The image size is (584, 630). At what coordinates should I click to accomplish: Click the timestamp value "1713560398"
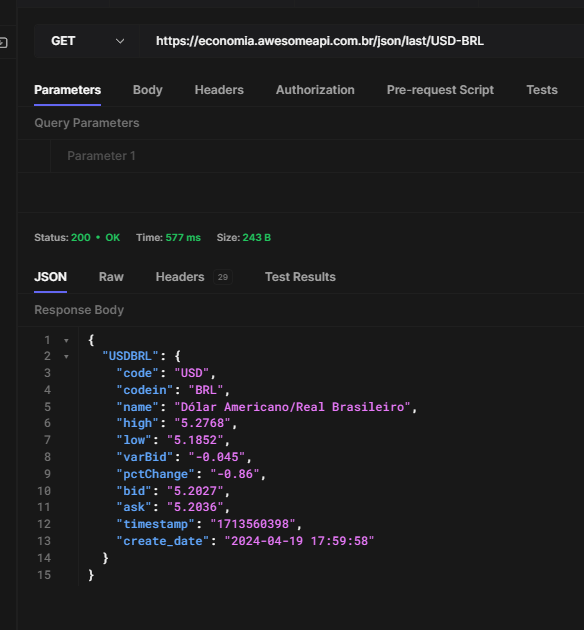(253, 524)
